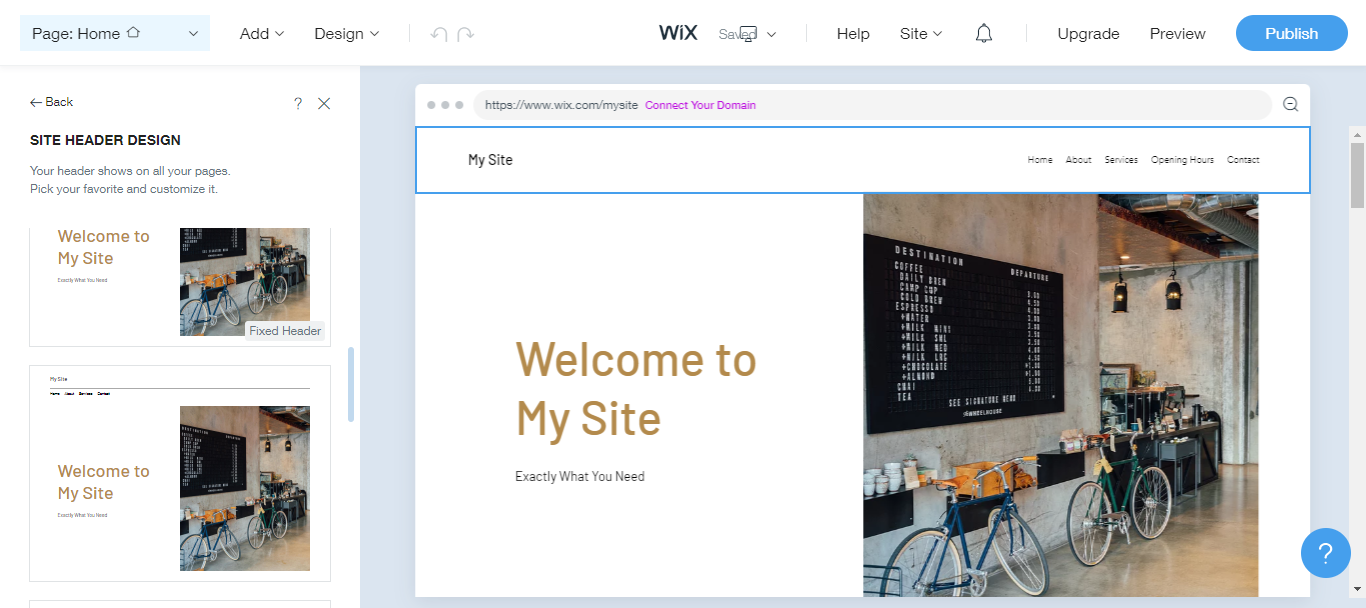Publish the site
Image resolution: width=1366 pixels, height=608 pixels.
1292,33
